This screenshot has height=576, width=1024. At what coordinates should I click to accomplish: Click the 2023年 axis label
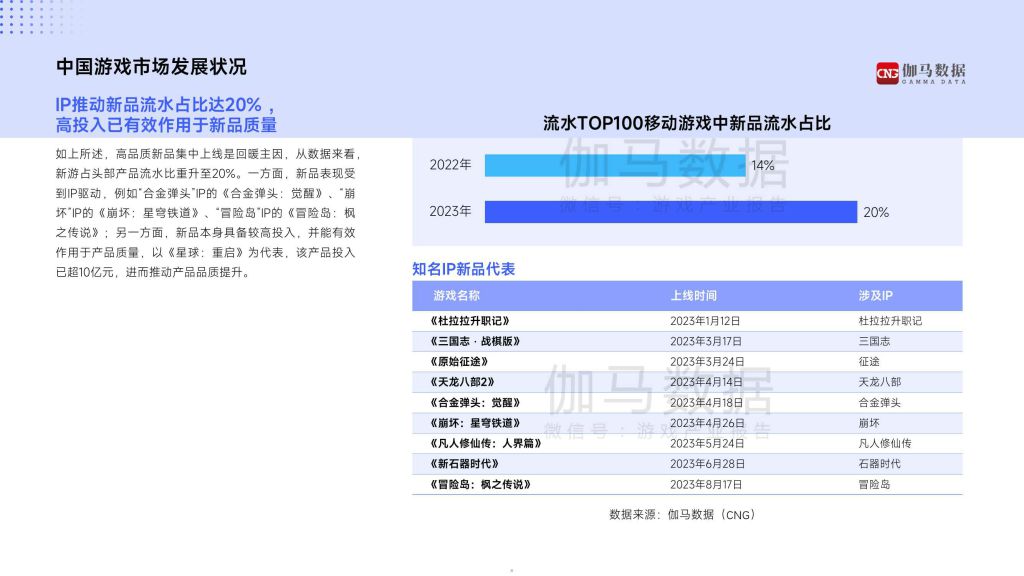[x=450, y=211]
